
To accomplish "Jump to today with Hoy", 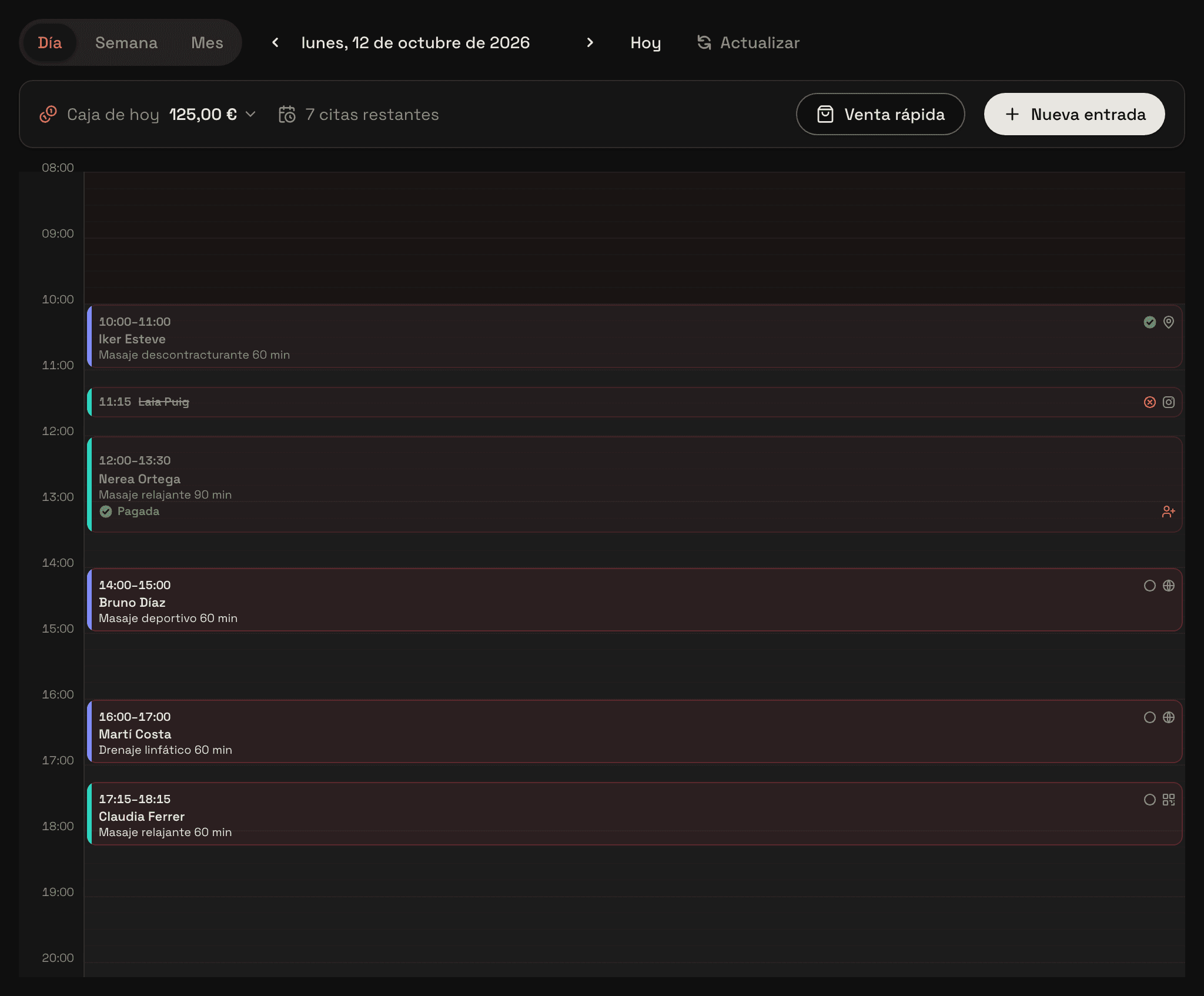I will tap(646, 43).
